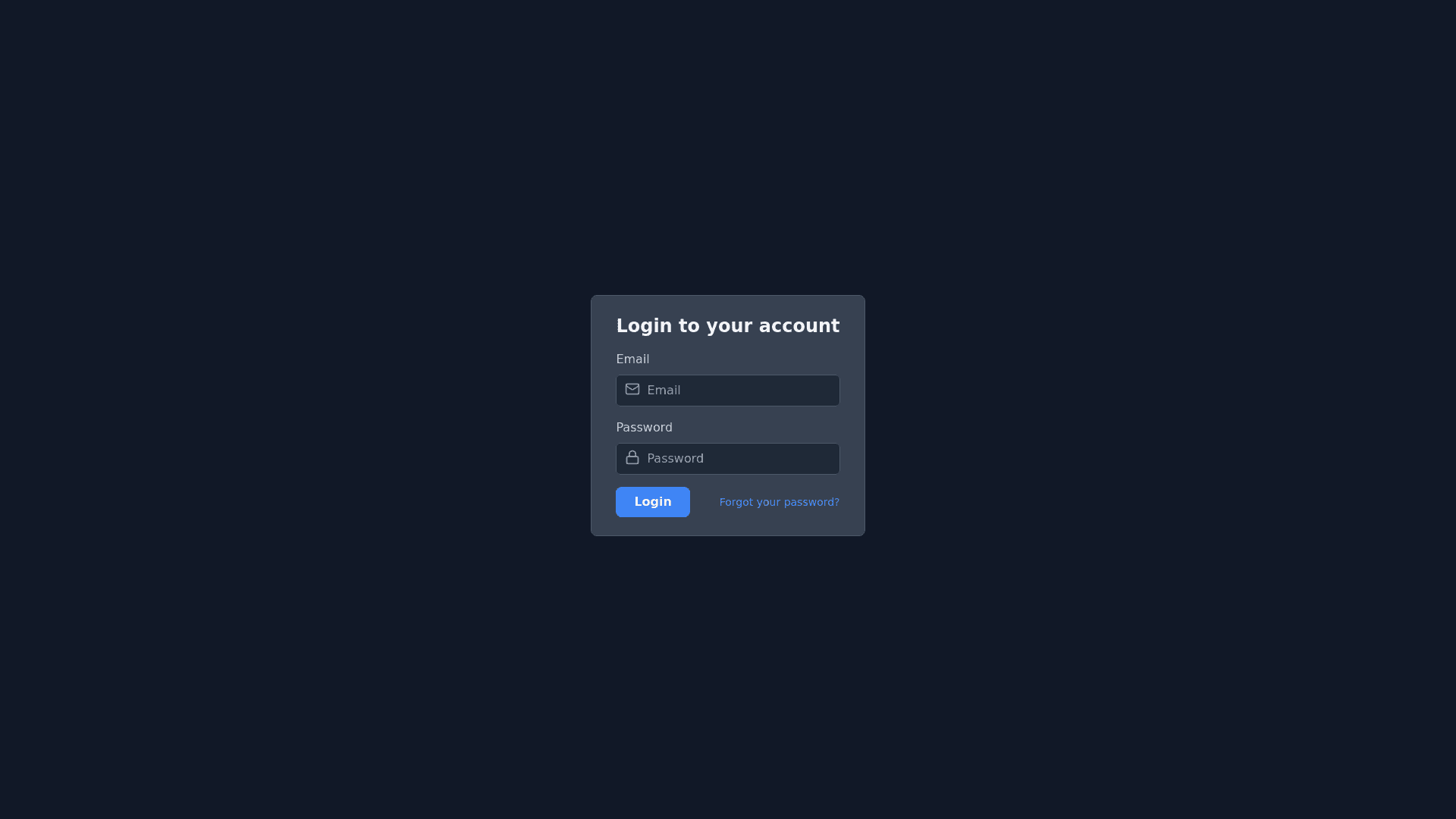This screenshot has width=1456, height=819.
Task: Open the 'Forgot your password?' link
Action: point(780,502)
